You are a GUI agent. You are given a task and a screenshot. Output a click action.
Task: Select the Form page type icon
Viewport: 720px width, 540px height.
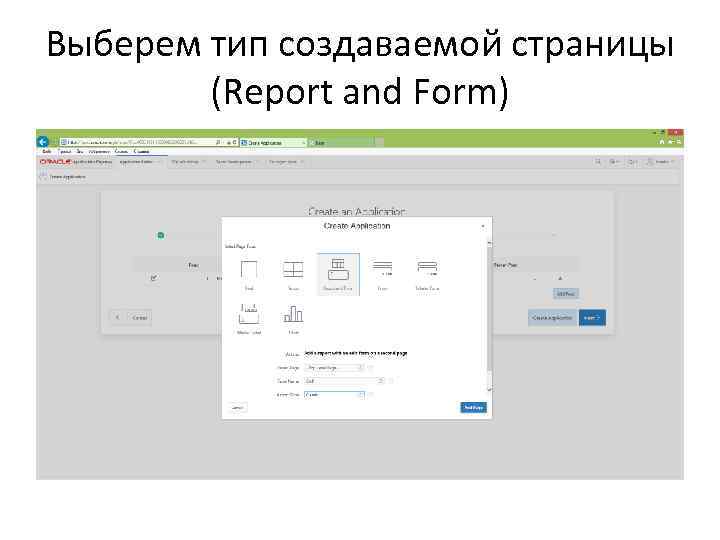[382, 268]
